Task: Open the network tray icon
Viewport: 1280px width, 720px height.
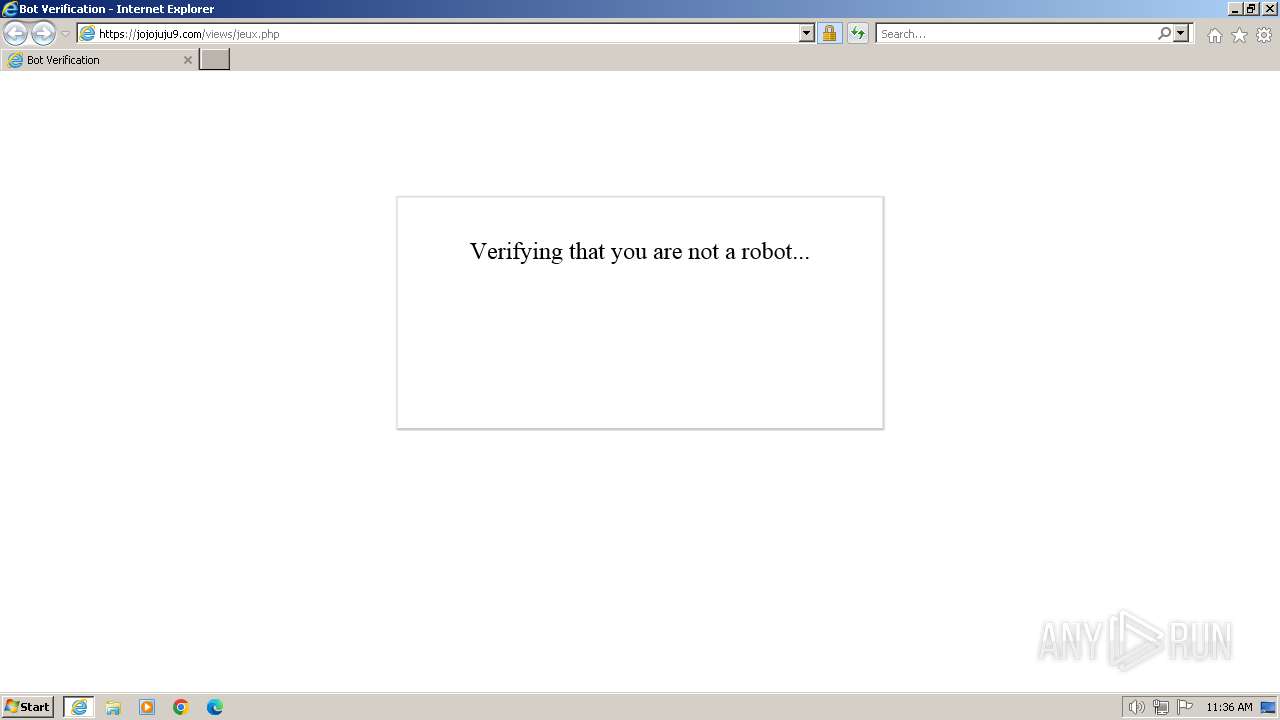Action: 1161,707
